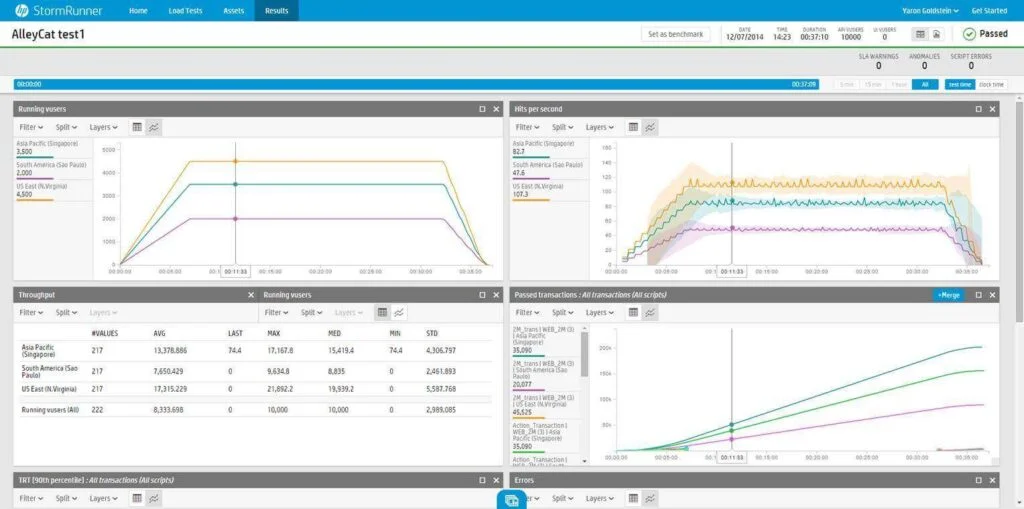Show graph view in merged Running vusers panel
Image resolution: width=1024 pixels, height=509 pixels.
point(398,313)
